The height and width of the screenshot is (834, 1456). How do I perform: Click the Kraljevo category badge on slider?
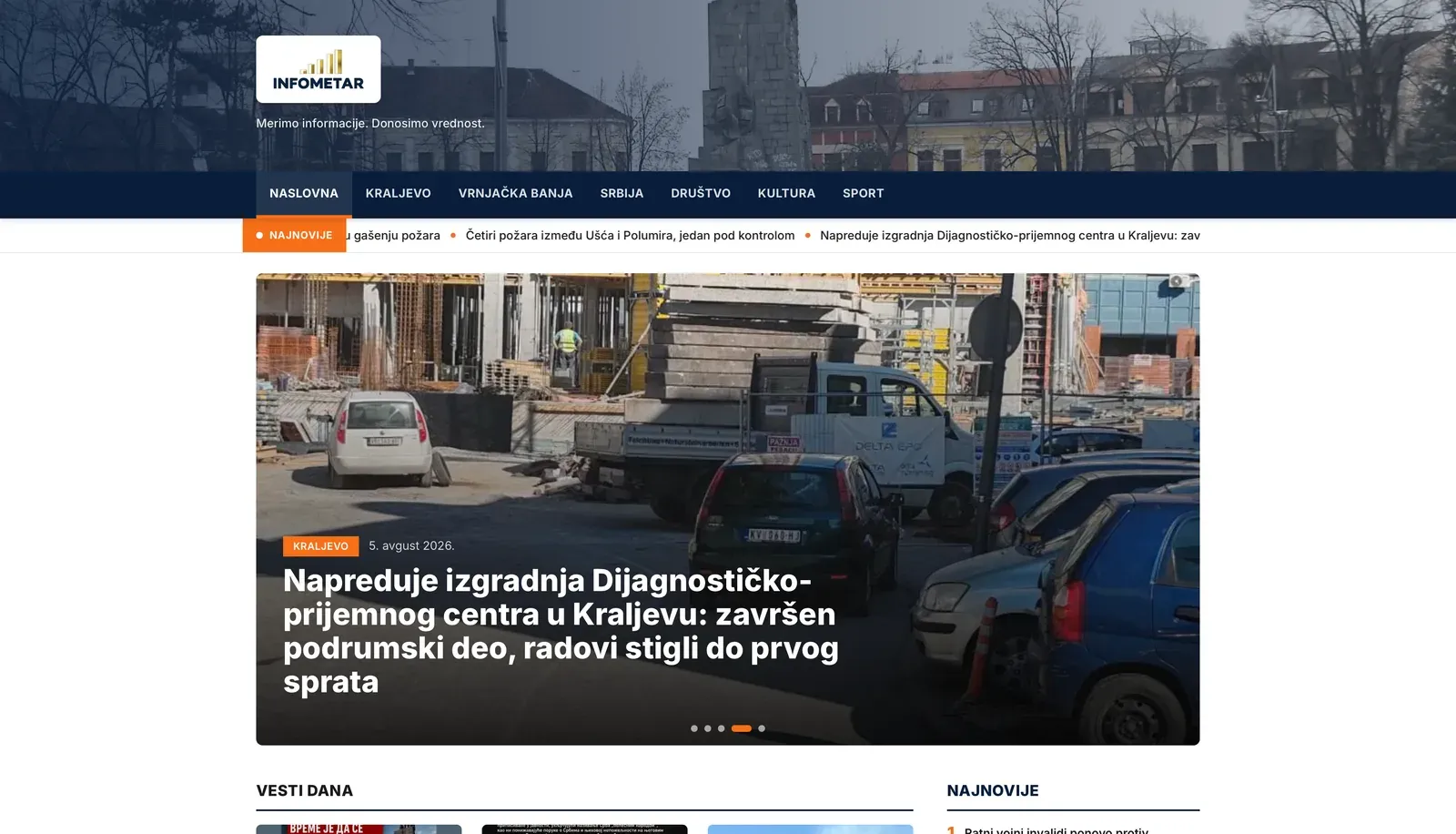click(321, 546)
